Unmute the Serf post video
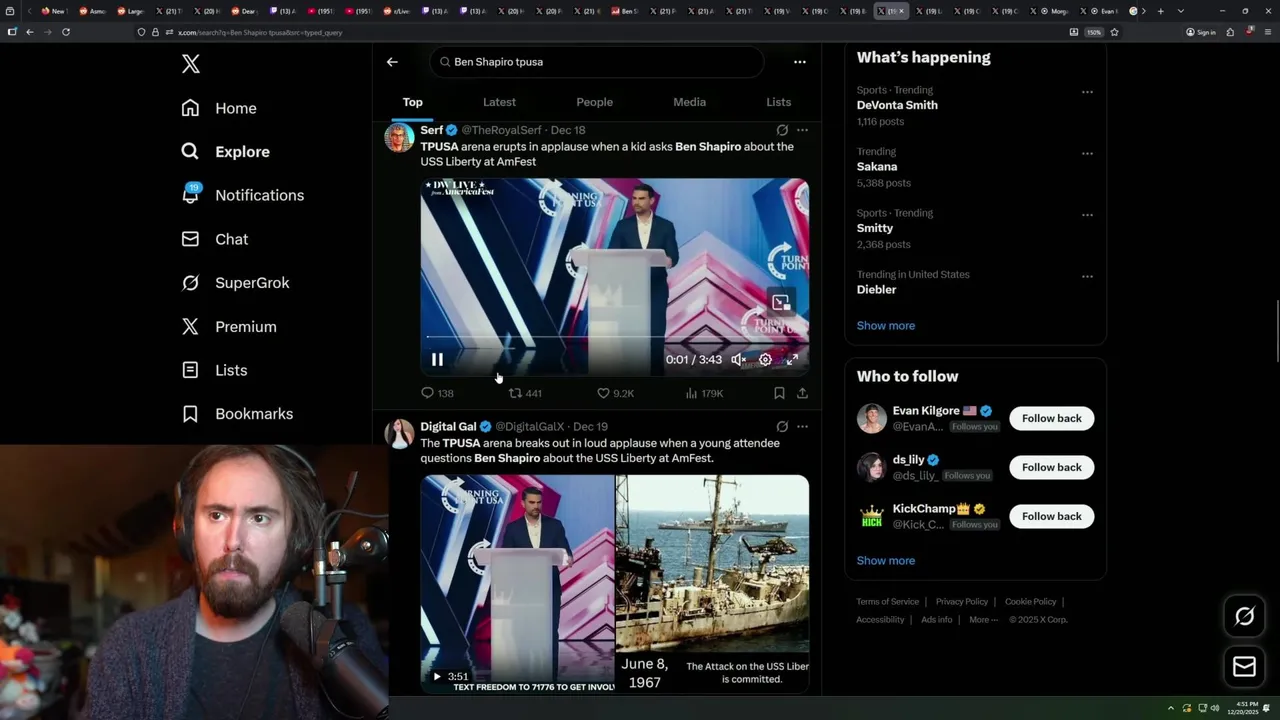This screenshot has height=720, width=1280. point(738,360)
